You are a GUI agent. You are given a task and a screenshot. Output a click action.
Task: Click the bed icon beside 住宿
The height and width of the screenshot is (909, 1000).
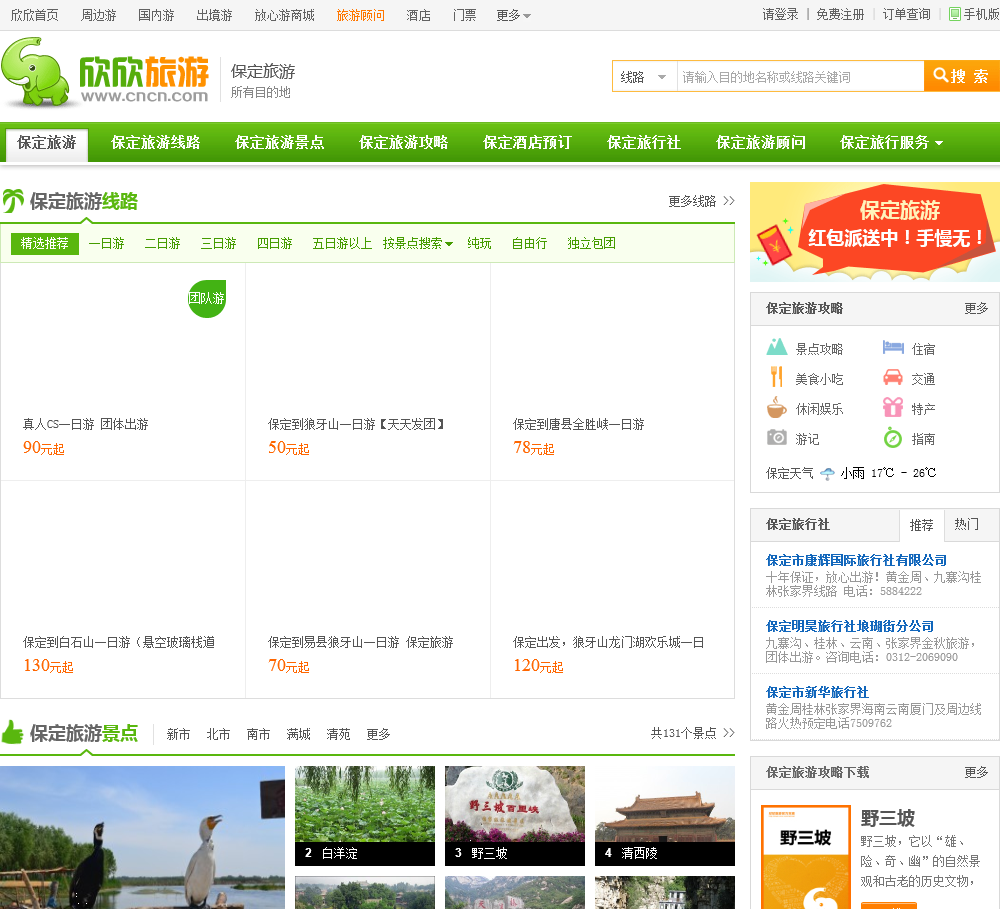pyautogui.click(x=893, y=347)
